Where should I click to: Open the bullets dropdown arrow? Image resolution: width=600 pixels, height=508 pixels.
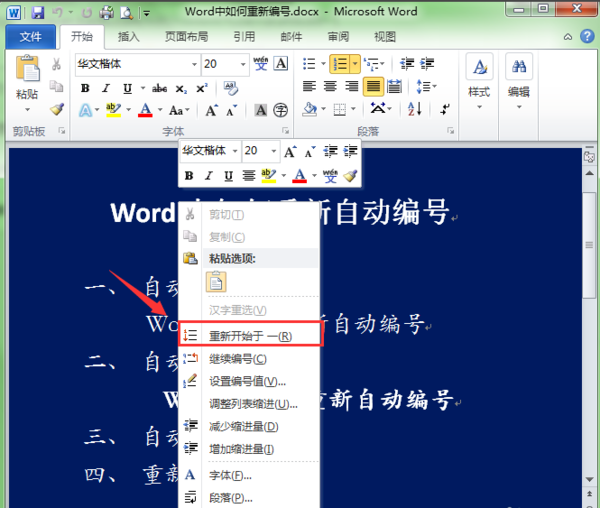324,64
